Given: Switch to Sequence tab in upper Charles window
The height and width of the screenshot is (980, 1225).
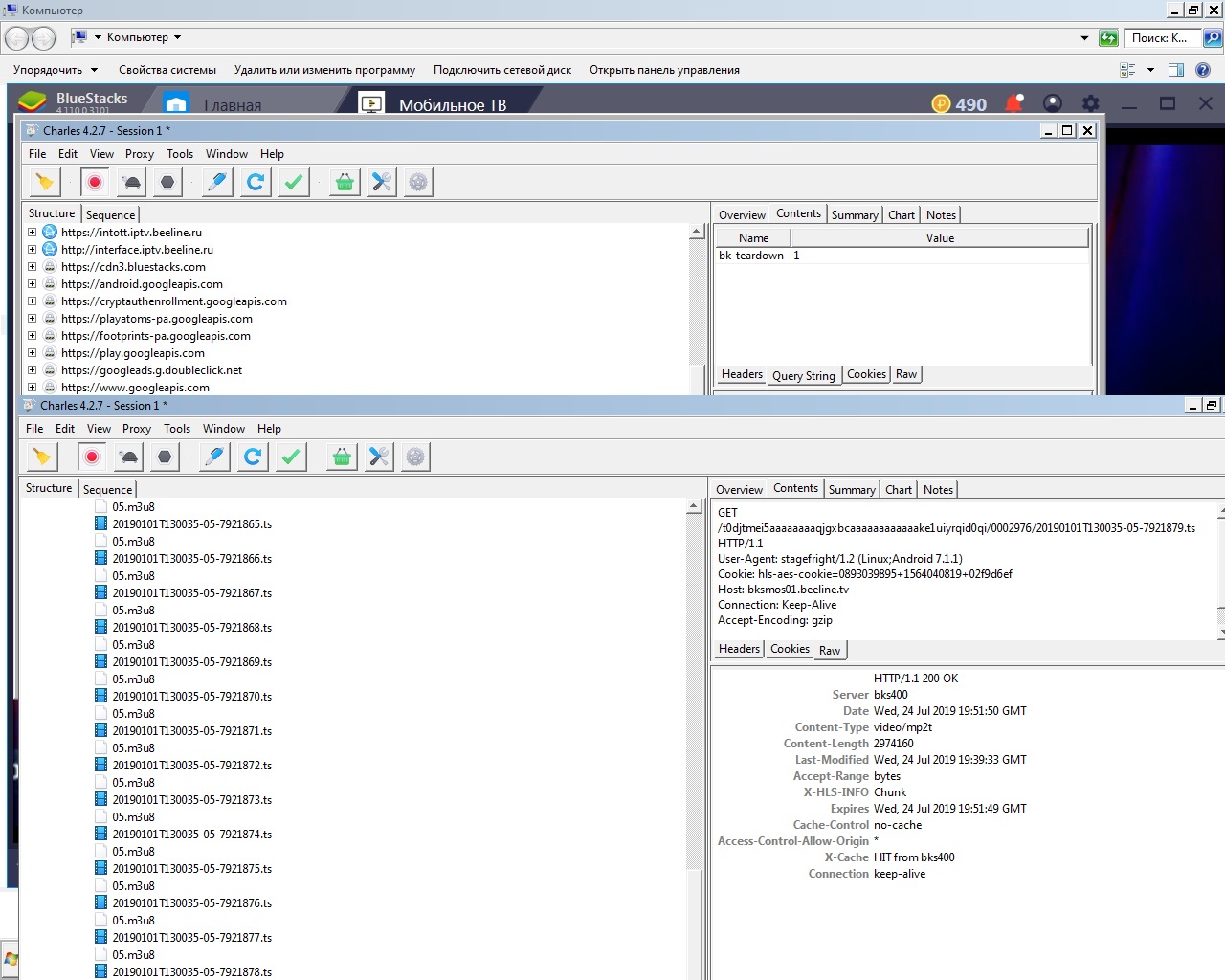Looking at the screenshot, I should click(111, 215).
